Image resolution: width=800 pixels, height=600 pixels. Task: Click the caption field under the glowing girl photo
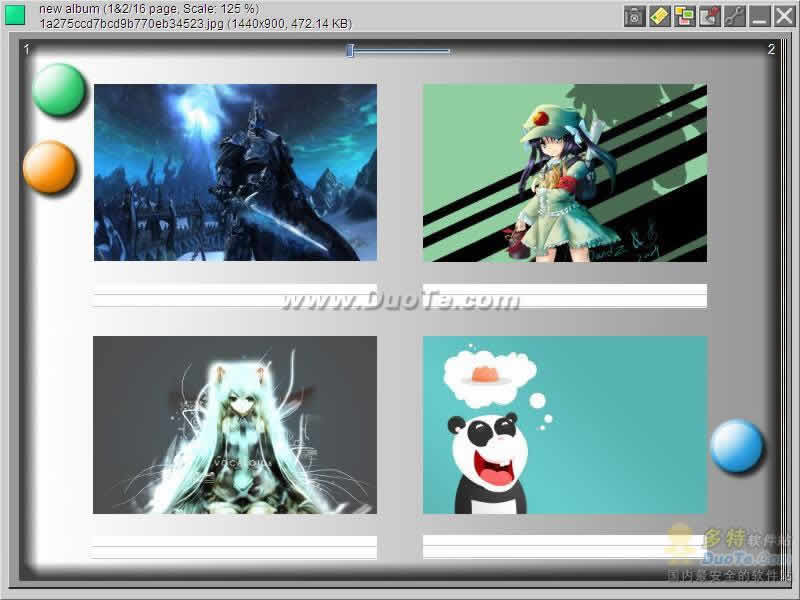(235, 547)
